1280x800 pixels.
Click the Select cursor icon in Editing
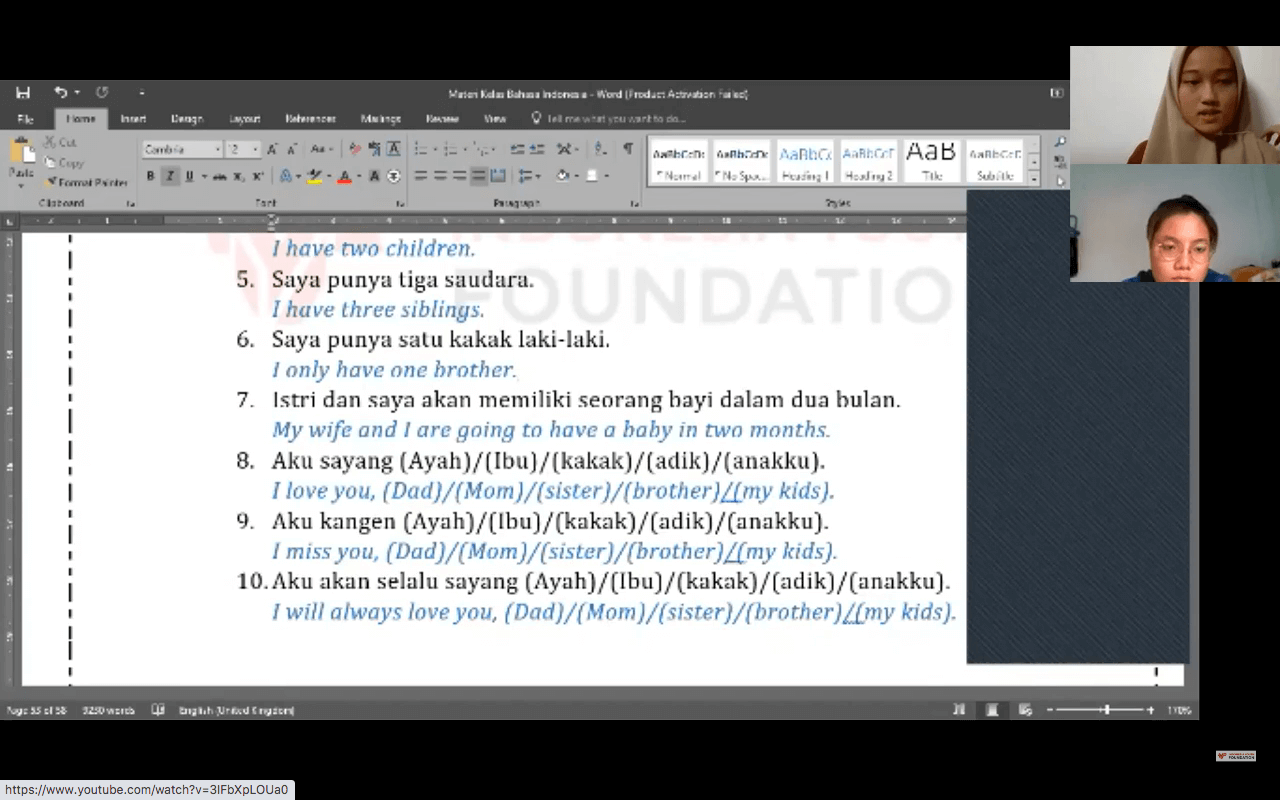coord(1060,181)
